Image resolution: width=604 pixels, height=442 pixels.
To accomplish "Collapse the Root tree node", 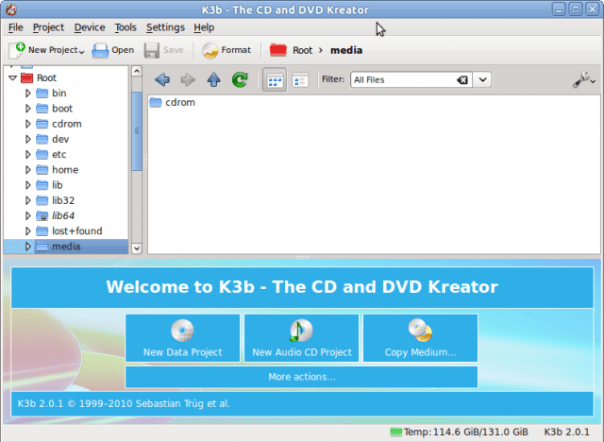I will pos(12,78).
